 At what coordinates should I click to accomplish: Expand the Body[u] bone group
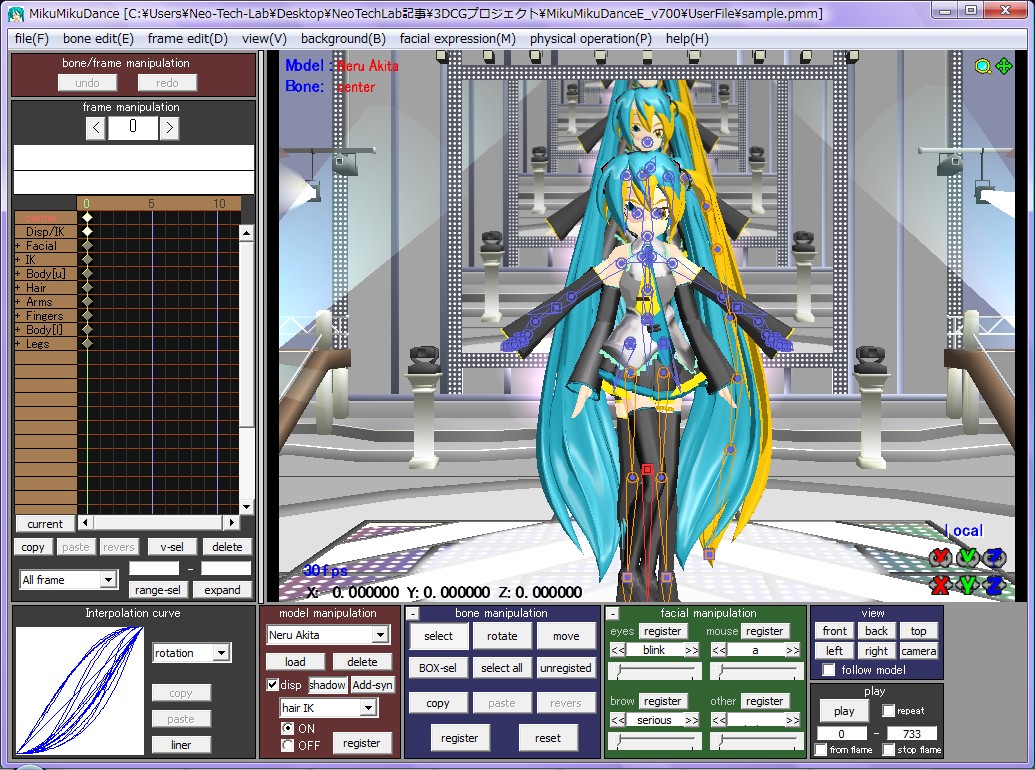pos(18,274)
